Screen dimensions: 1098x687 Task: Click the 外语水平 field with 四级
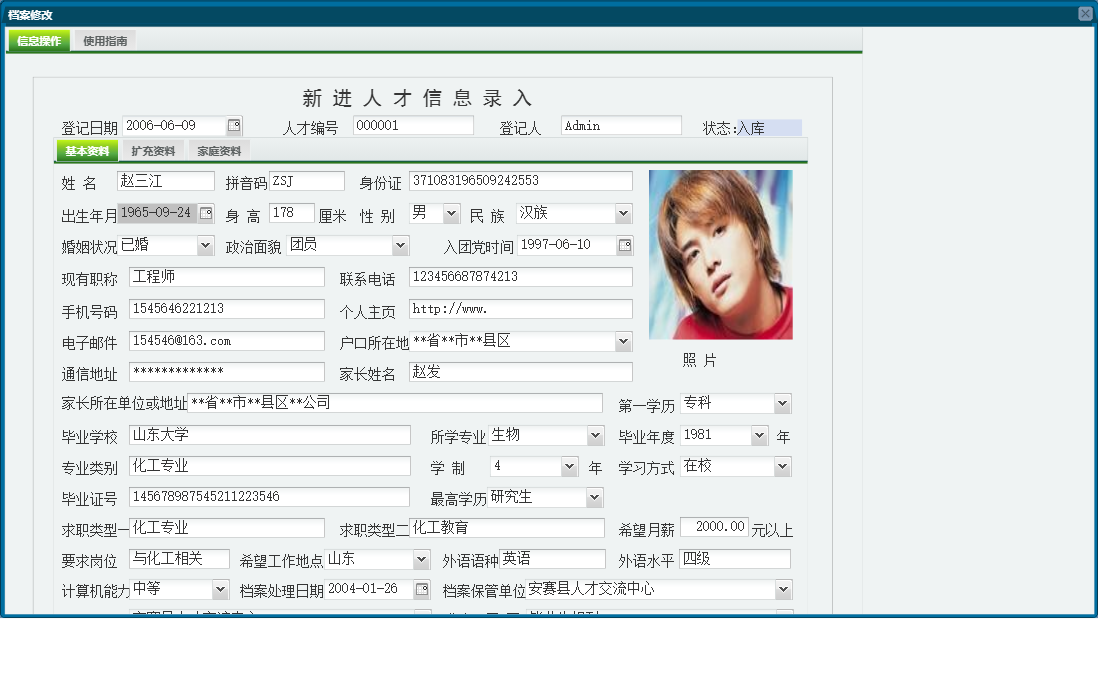click(x=735, y=559)
